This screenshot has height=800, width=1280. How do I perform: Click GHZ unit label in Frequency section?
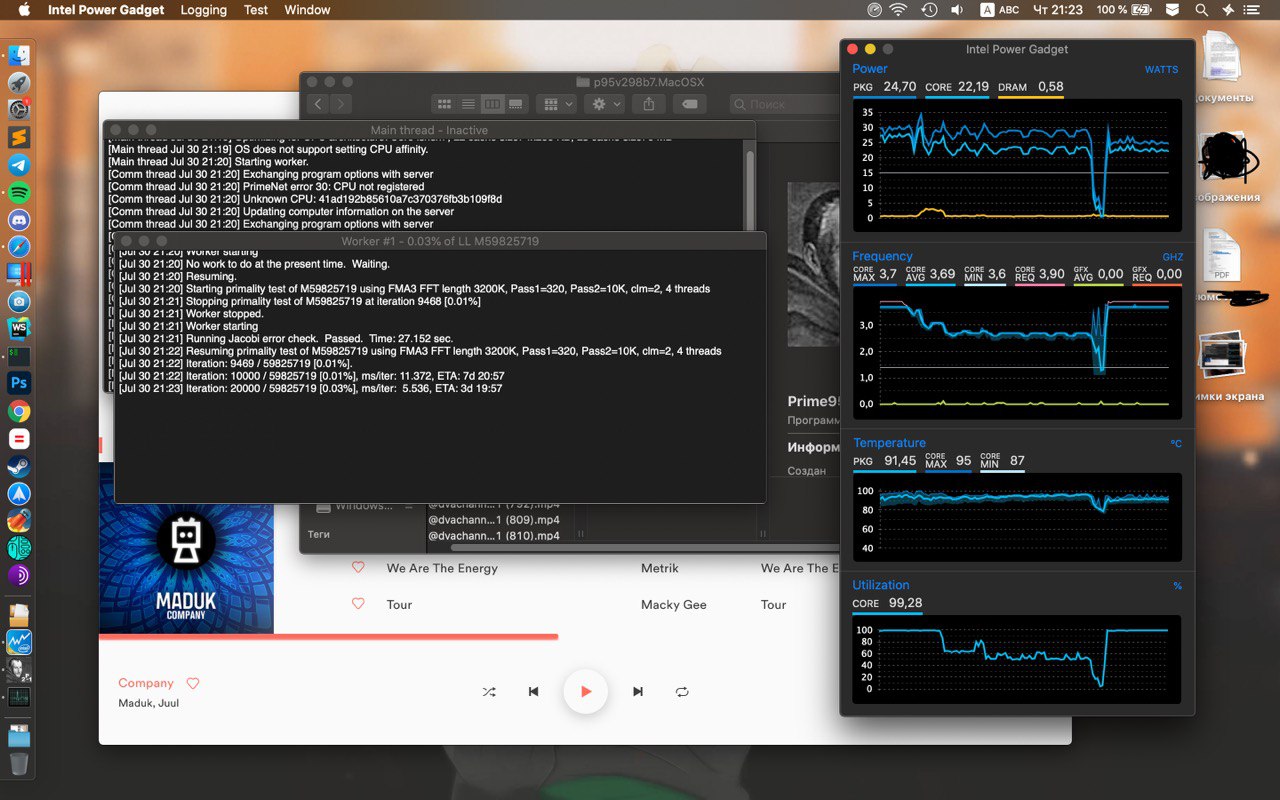(x=1172, y=257)
